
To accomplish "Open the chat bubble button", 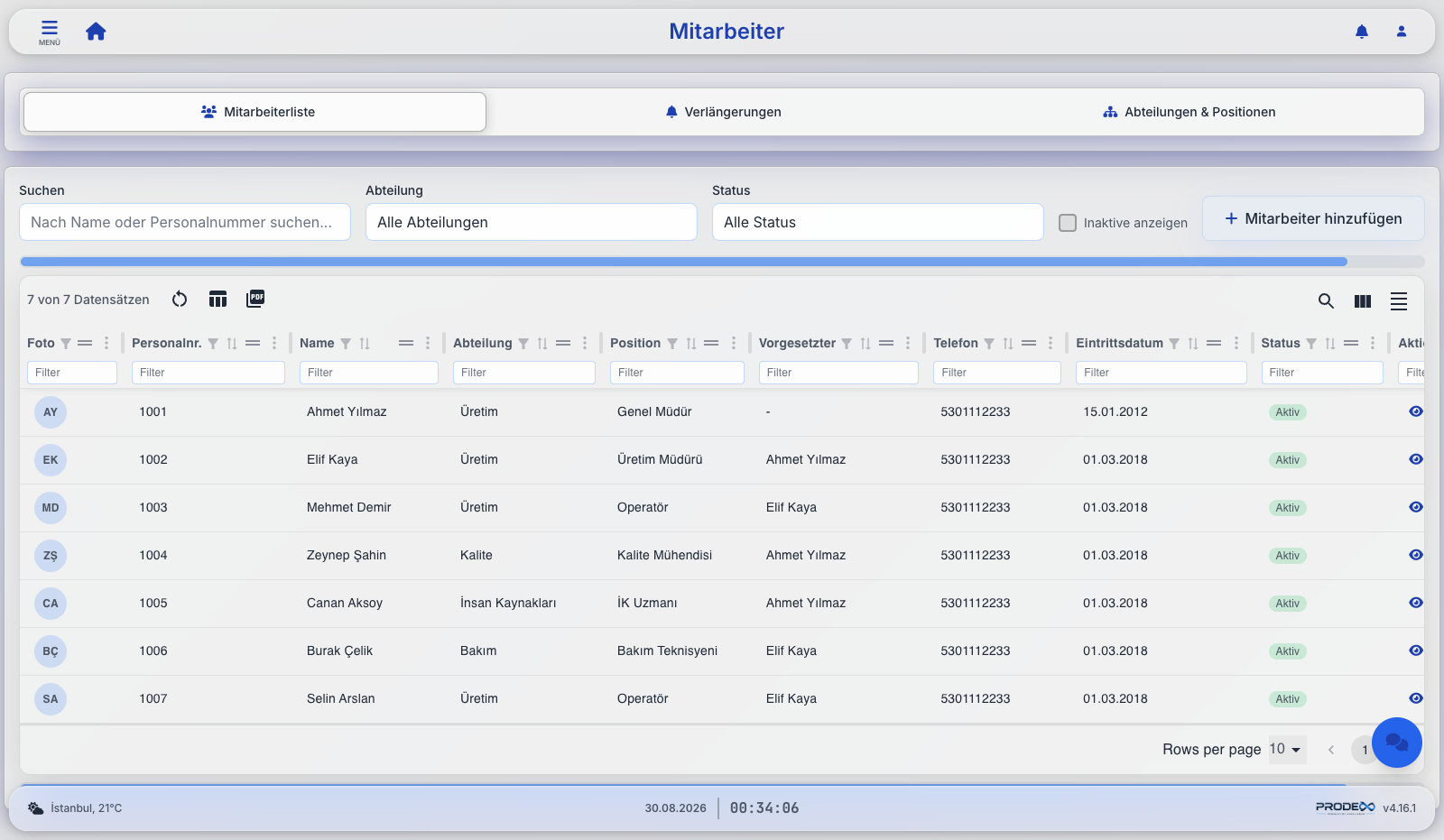I will (1397, 743).
